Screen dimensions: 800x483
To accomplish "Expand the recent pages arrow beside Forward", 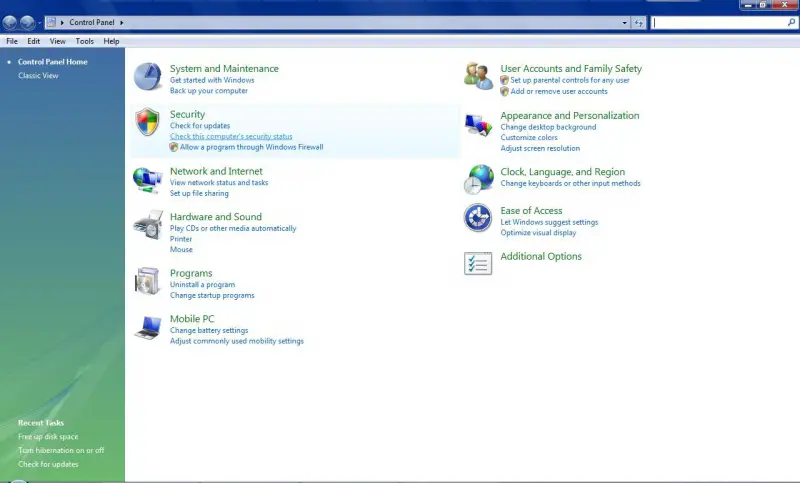I will coord(39,23).
